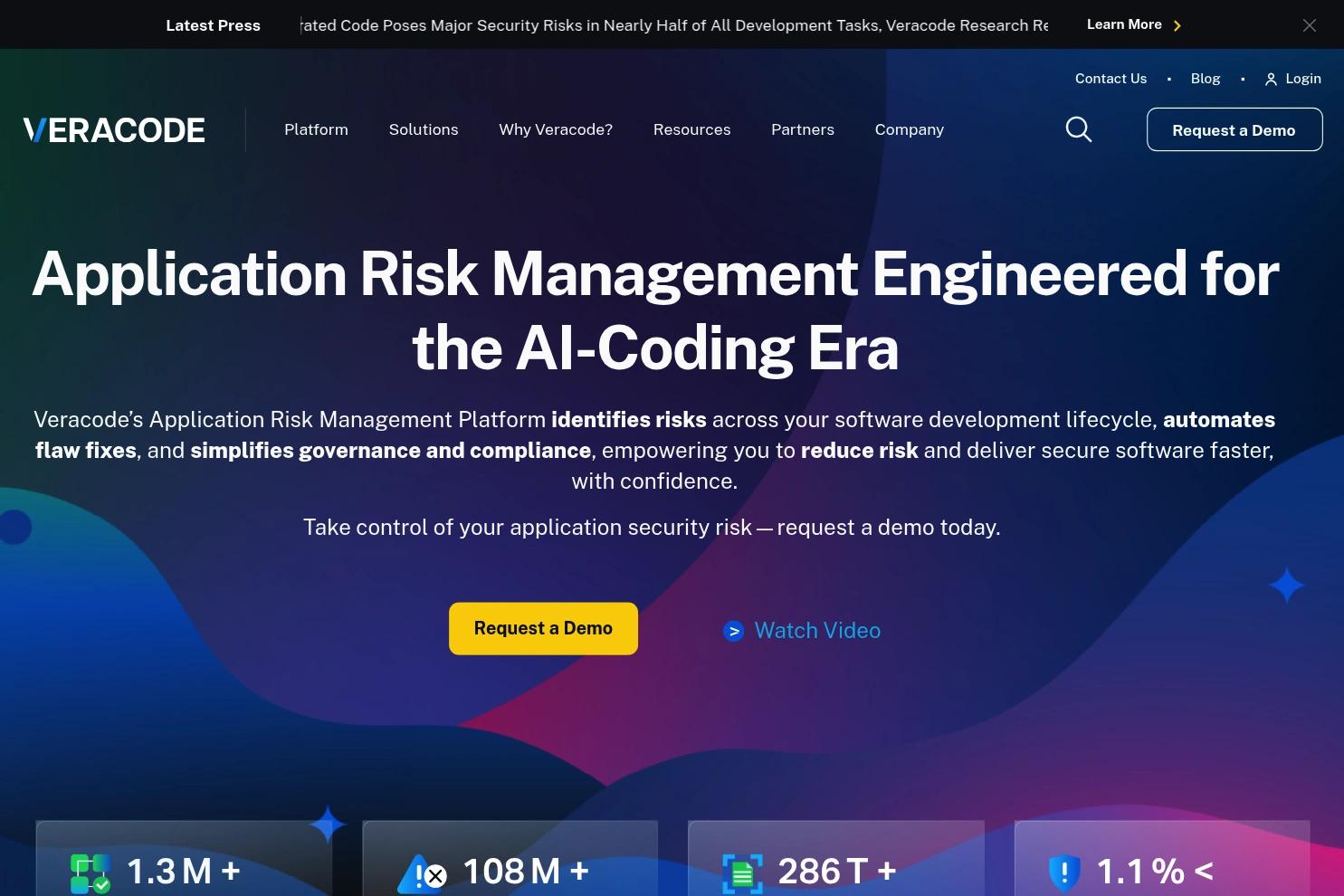Click the 1.3M+ statistic value
The width and height of the screenshot is (1344, 896).
[x=184, y=872]
